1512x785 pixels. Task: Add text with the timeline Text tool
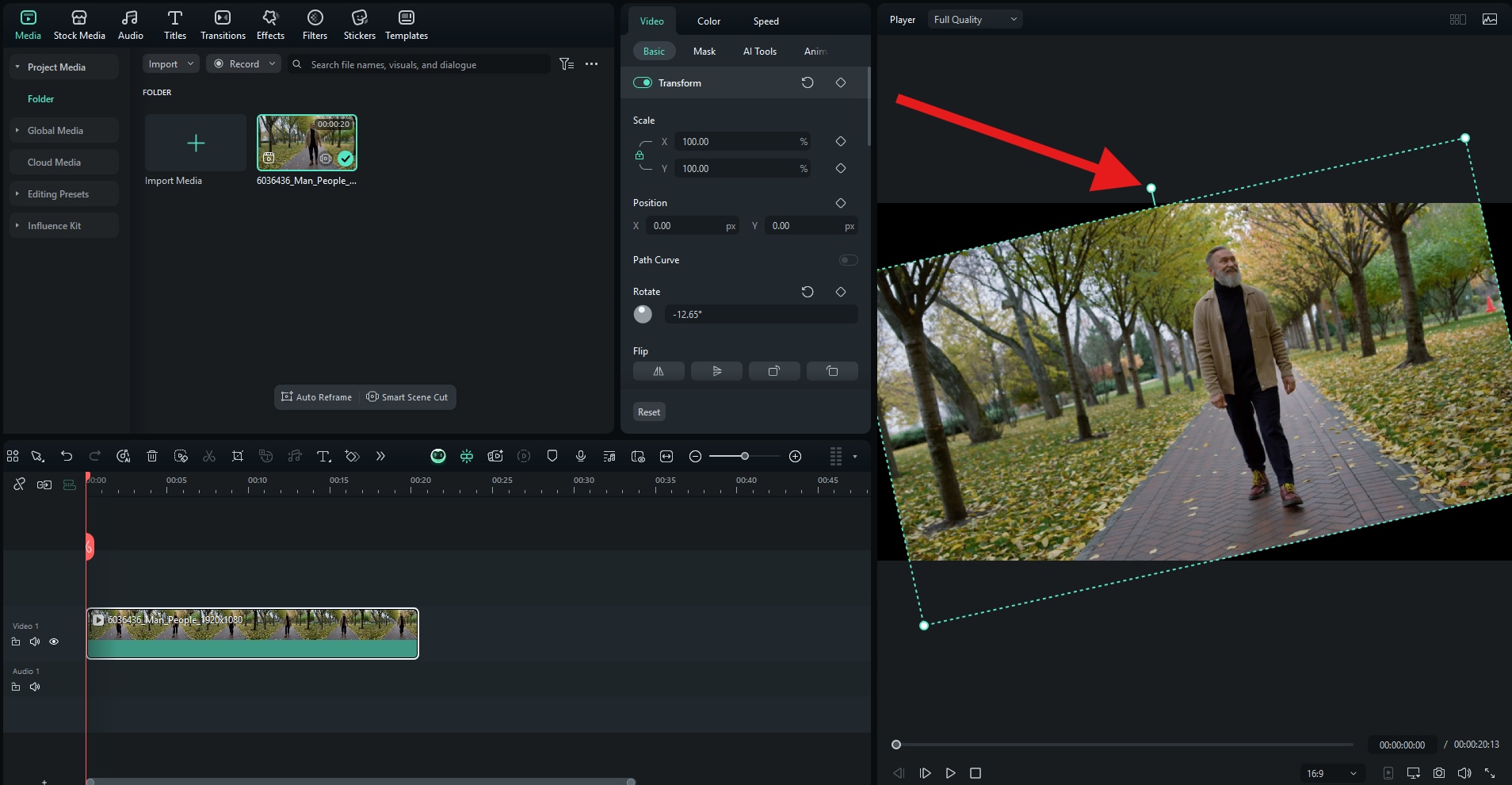[323, 456]
